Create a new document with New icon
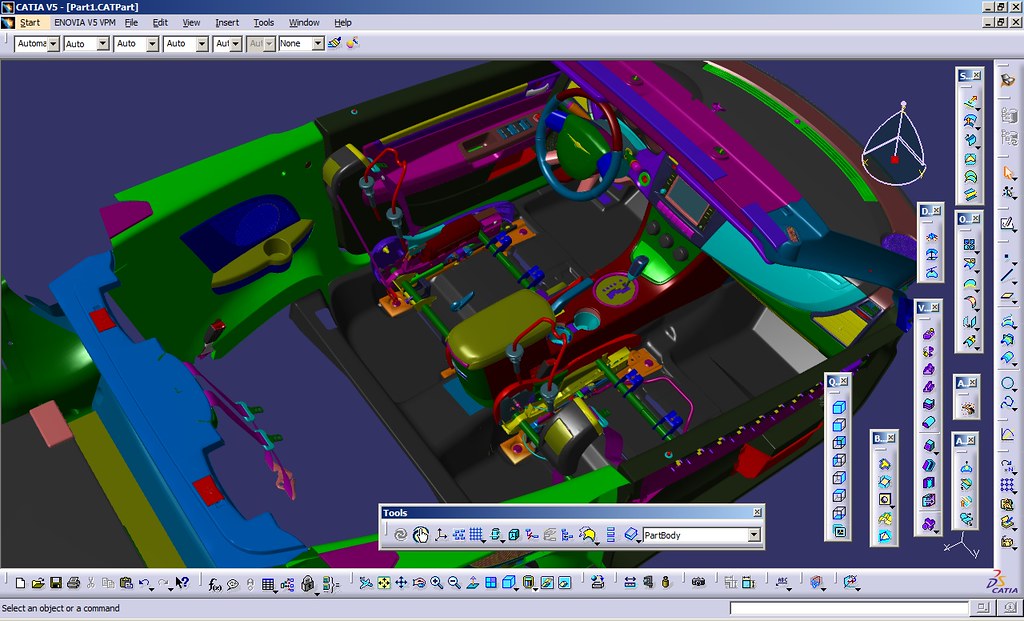This screenshot has width=1024, height=621. tap(20, 582)
